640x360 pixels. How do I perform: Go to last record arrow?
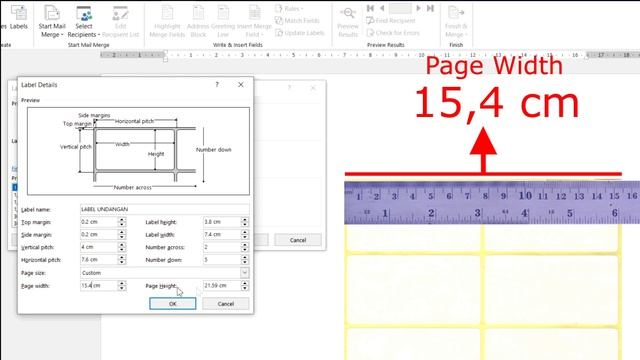coord(430,8)
